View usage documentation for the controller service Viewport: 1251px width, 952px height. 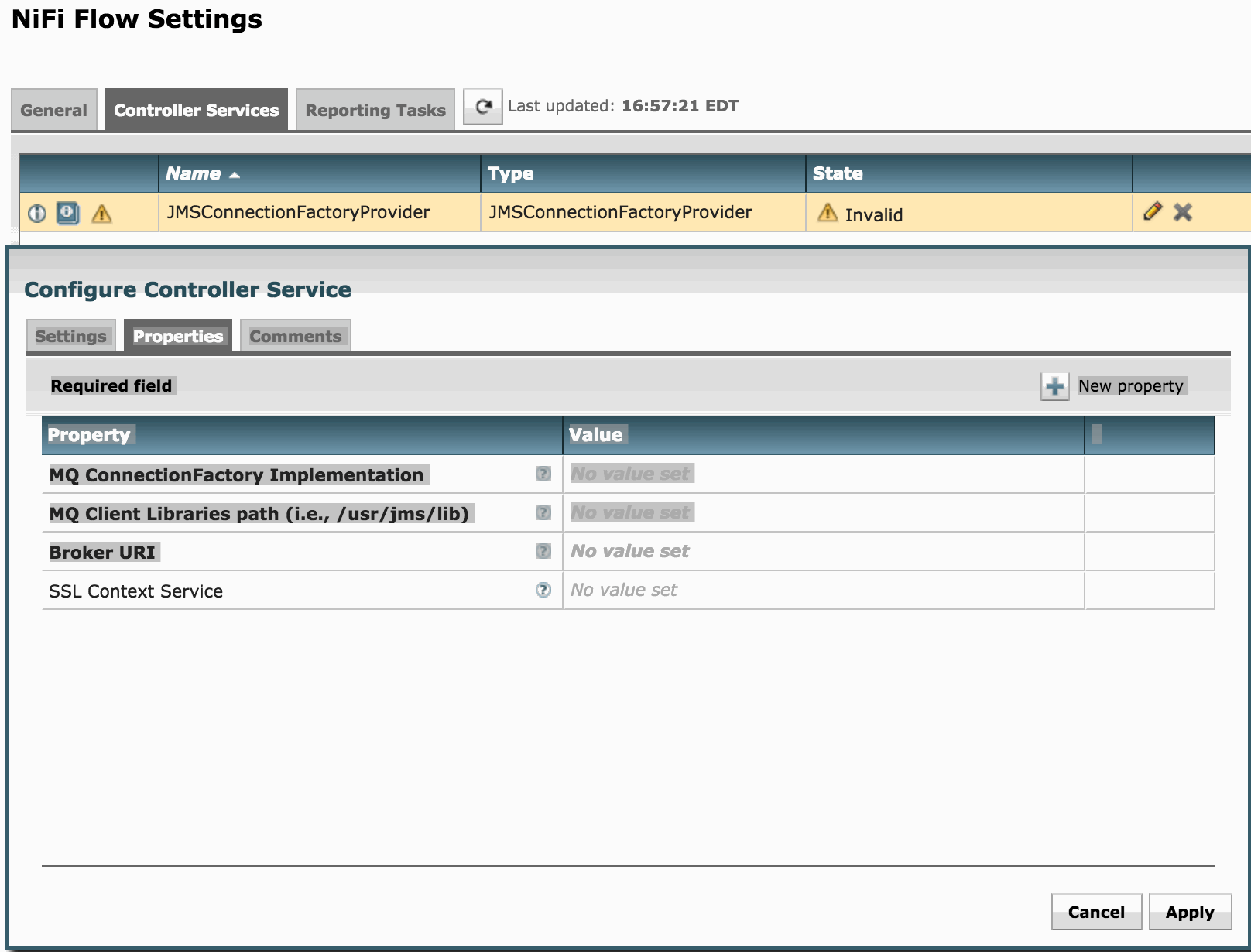[x=68, y=212]
